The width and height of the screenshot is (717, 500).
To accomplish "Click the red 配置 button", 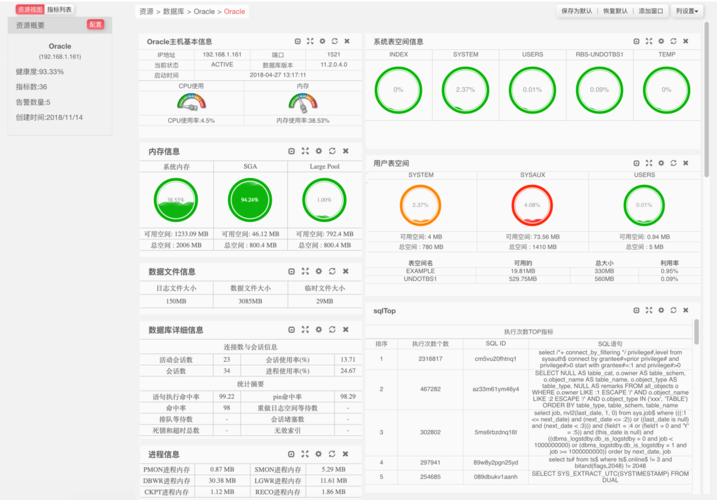I will [96, 25].
